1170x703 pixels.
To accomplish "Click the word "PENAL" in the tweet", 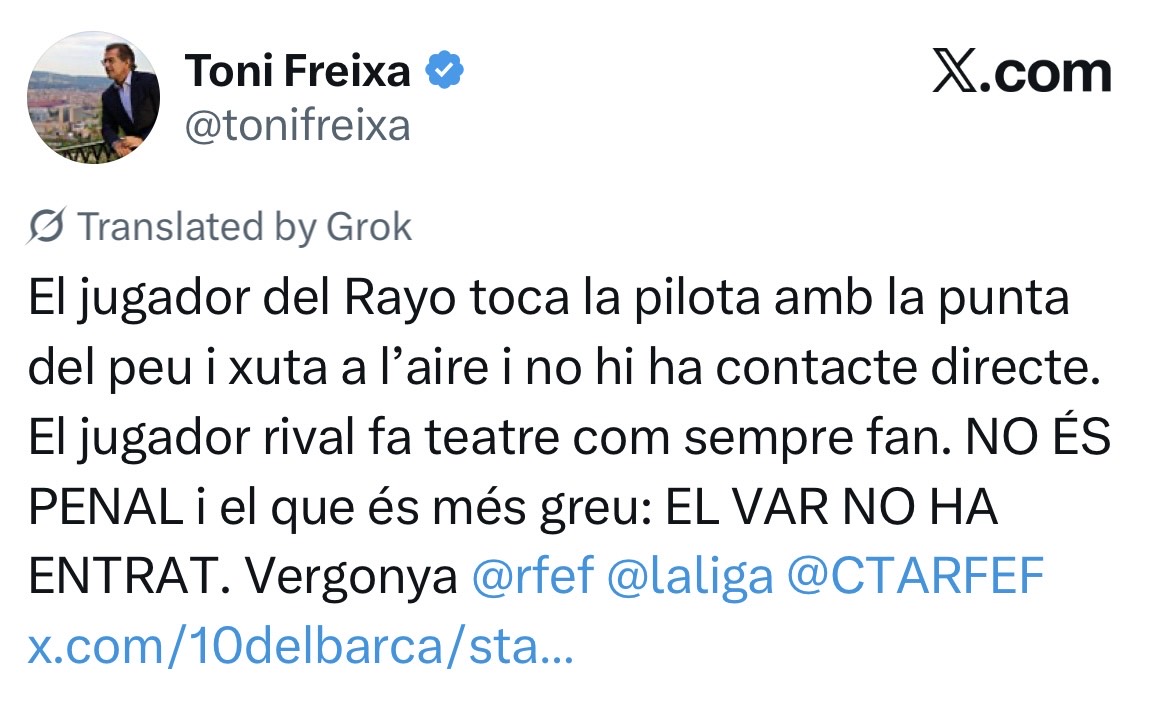I will click(88, 508).
